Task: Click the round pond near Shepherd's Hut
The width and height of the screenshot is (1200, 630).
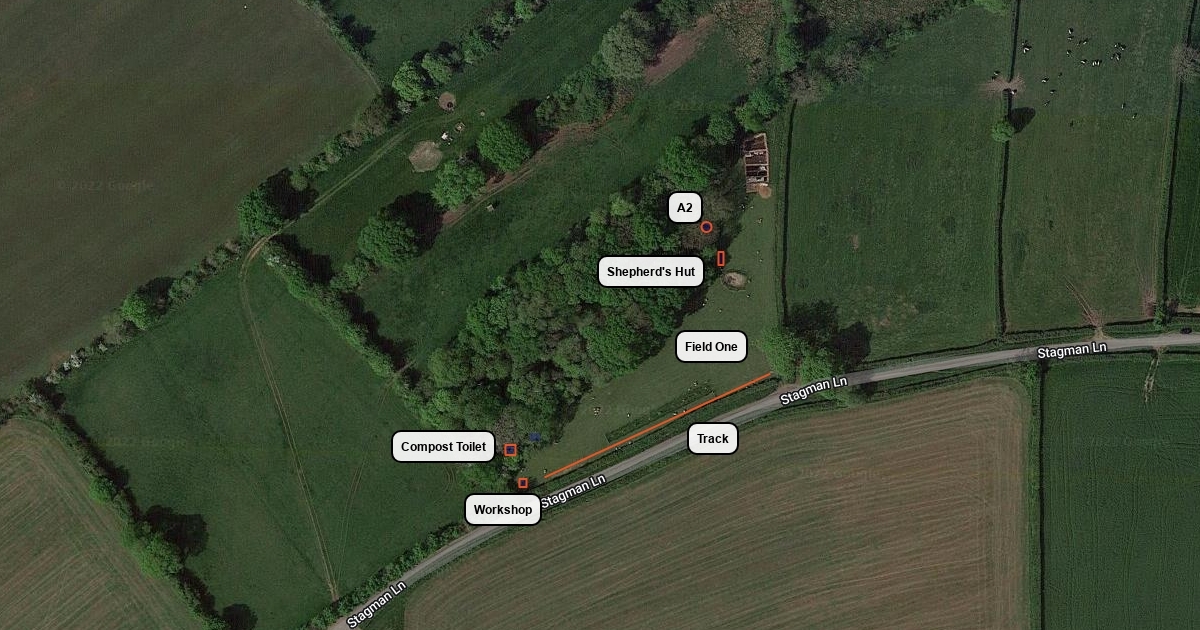Action: (735, 280)
